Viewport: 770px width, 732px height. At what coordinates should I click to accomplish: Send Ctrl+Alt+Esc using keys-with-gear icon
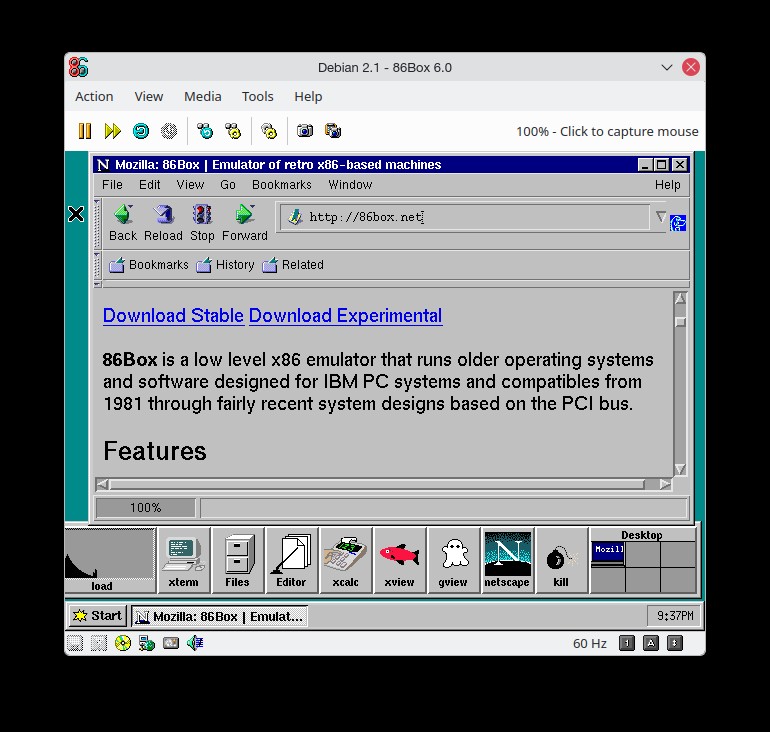233,131
